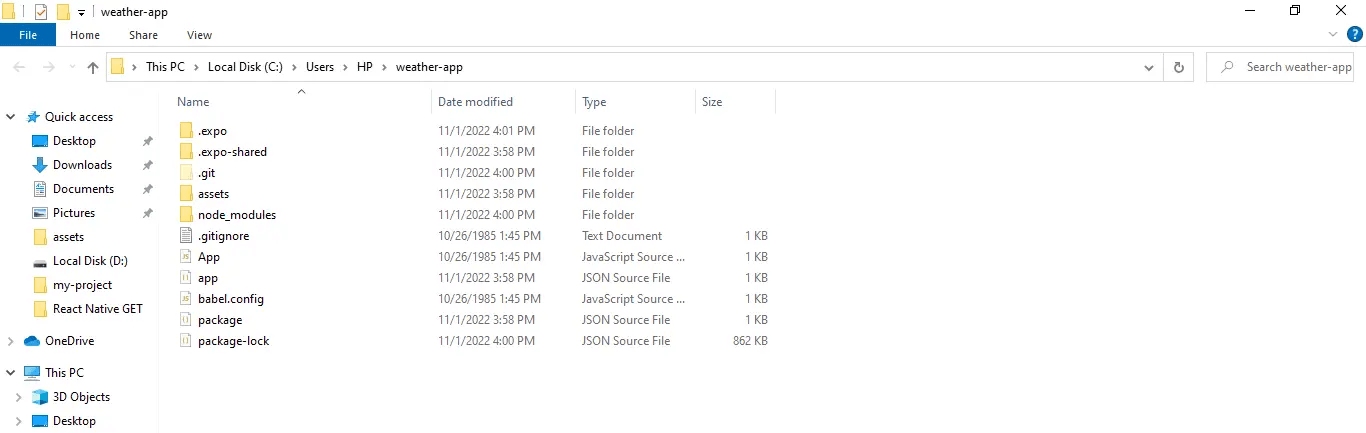Screen dimensions: 1366x433
Task: Select the babel.config JavaScript file icon
Action: [185, 299]
